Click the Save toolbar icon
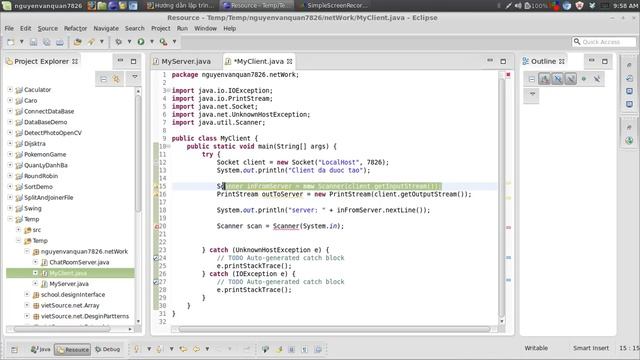Viewport: 640px width, 360px height. point(33,42)
